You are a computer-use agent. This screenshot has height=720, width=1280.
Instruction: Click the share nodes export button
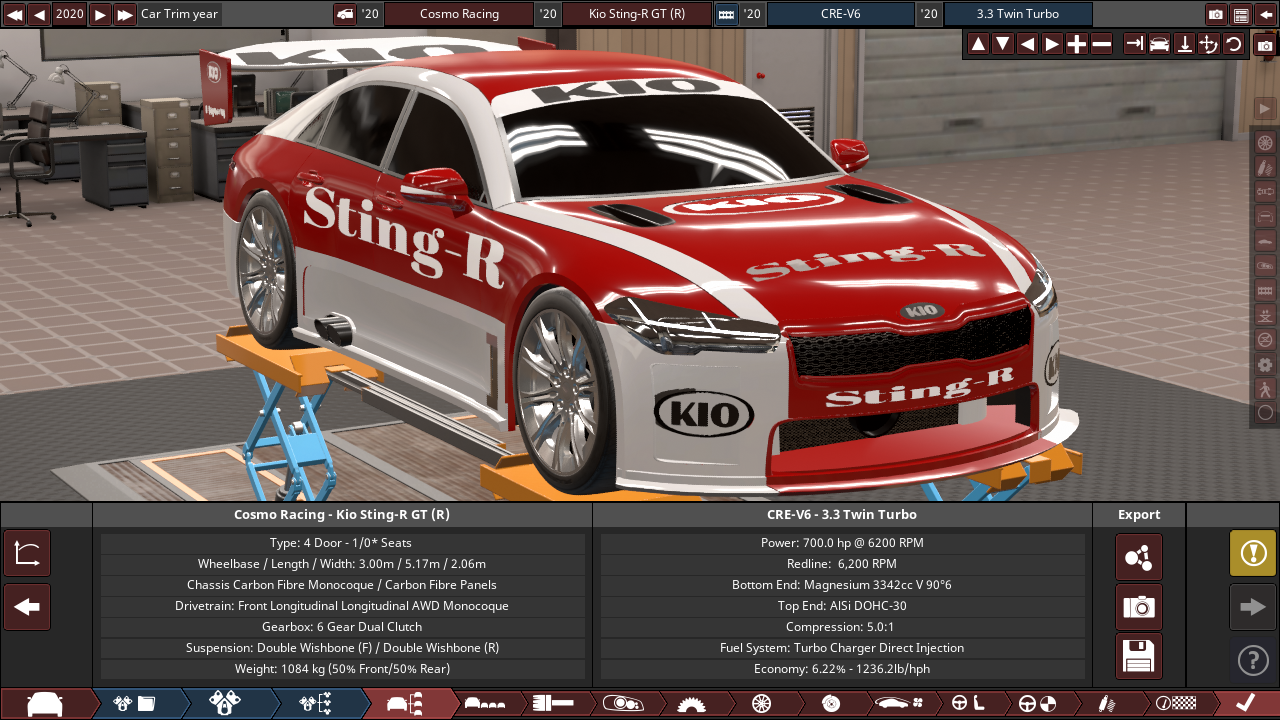click(1139, 557)
